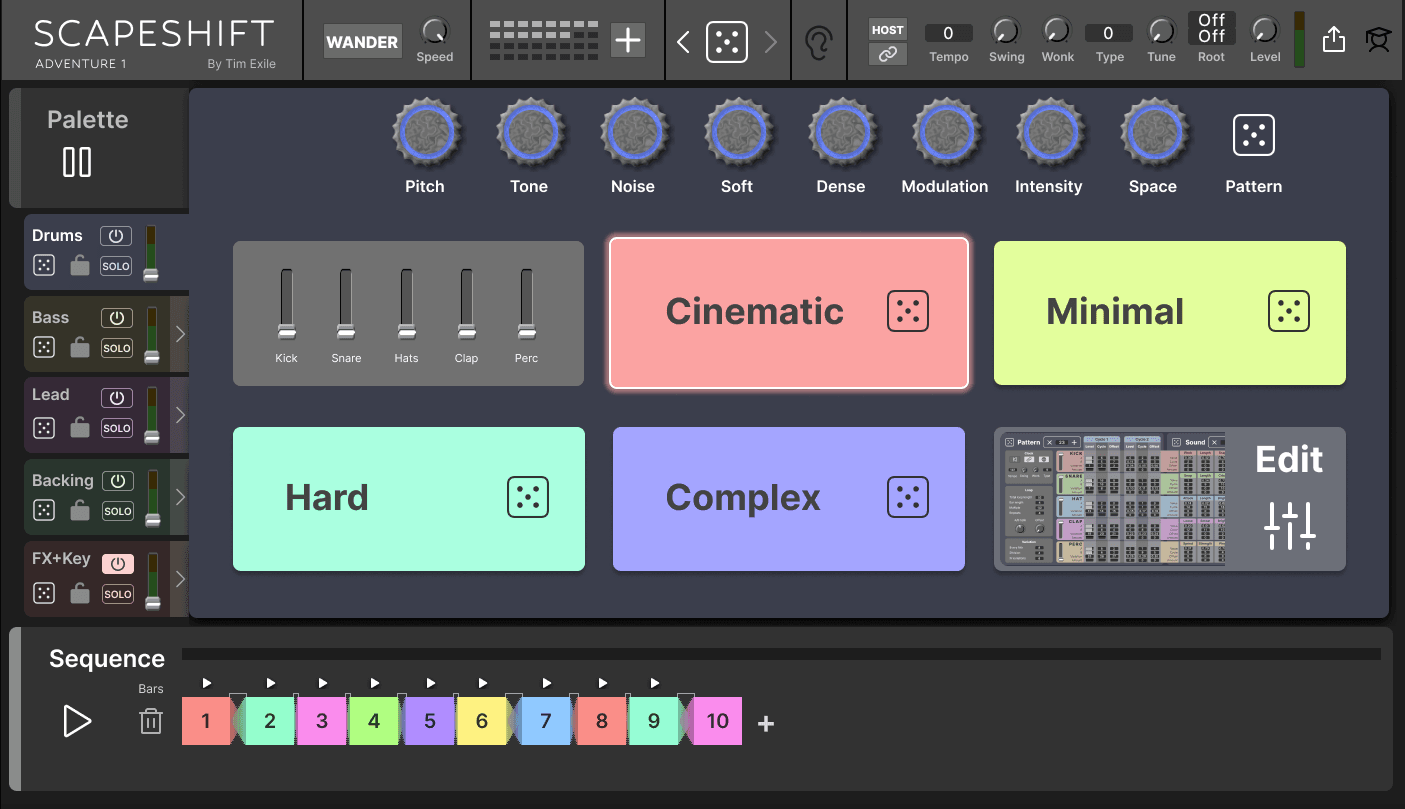This screenshot has width=1405, height=809.
Task: Randomize the Drums track with its dice icon
Action: tap(44, 265)
